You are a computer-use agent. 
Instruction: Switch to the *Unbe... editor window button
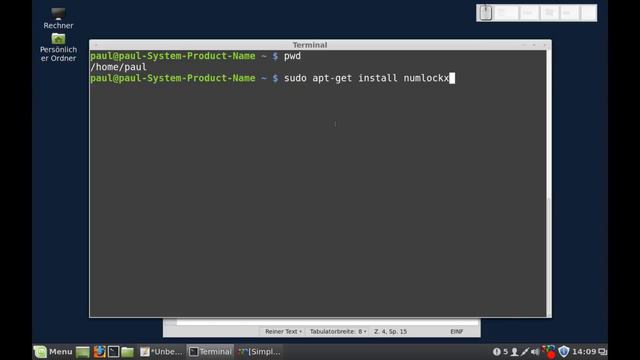[161, 351]
